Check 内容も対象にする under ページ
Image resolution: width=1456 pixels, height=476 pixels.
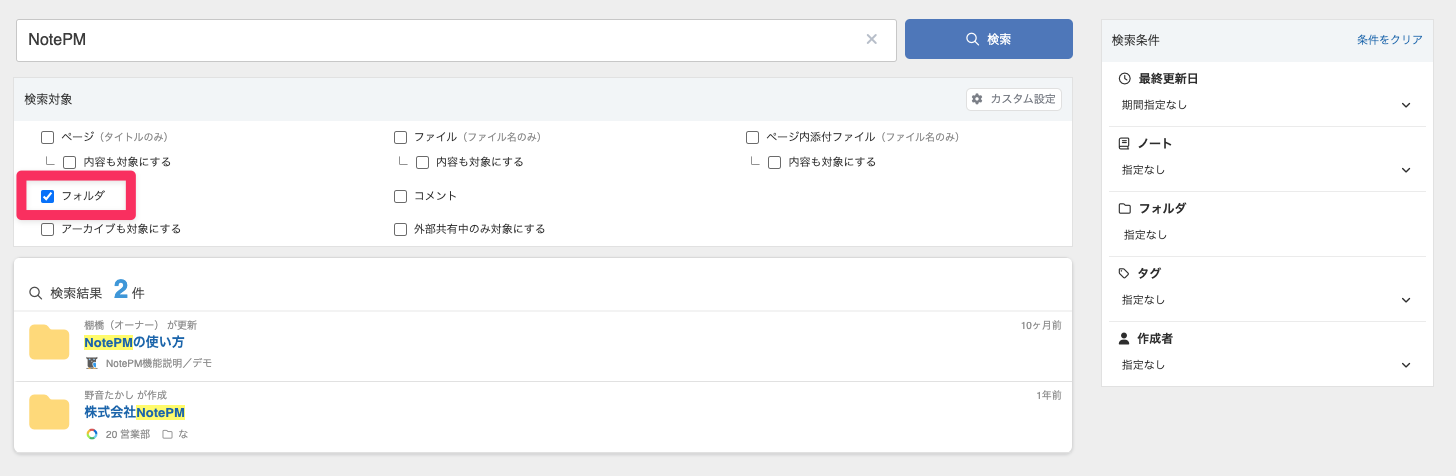(69, 162)
